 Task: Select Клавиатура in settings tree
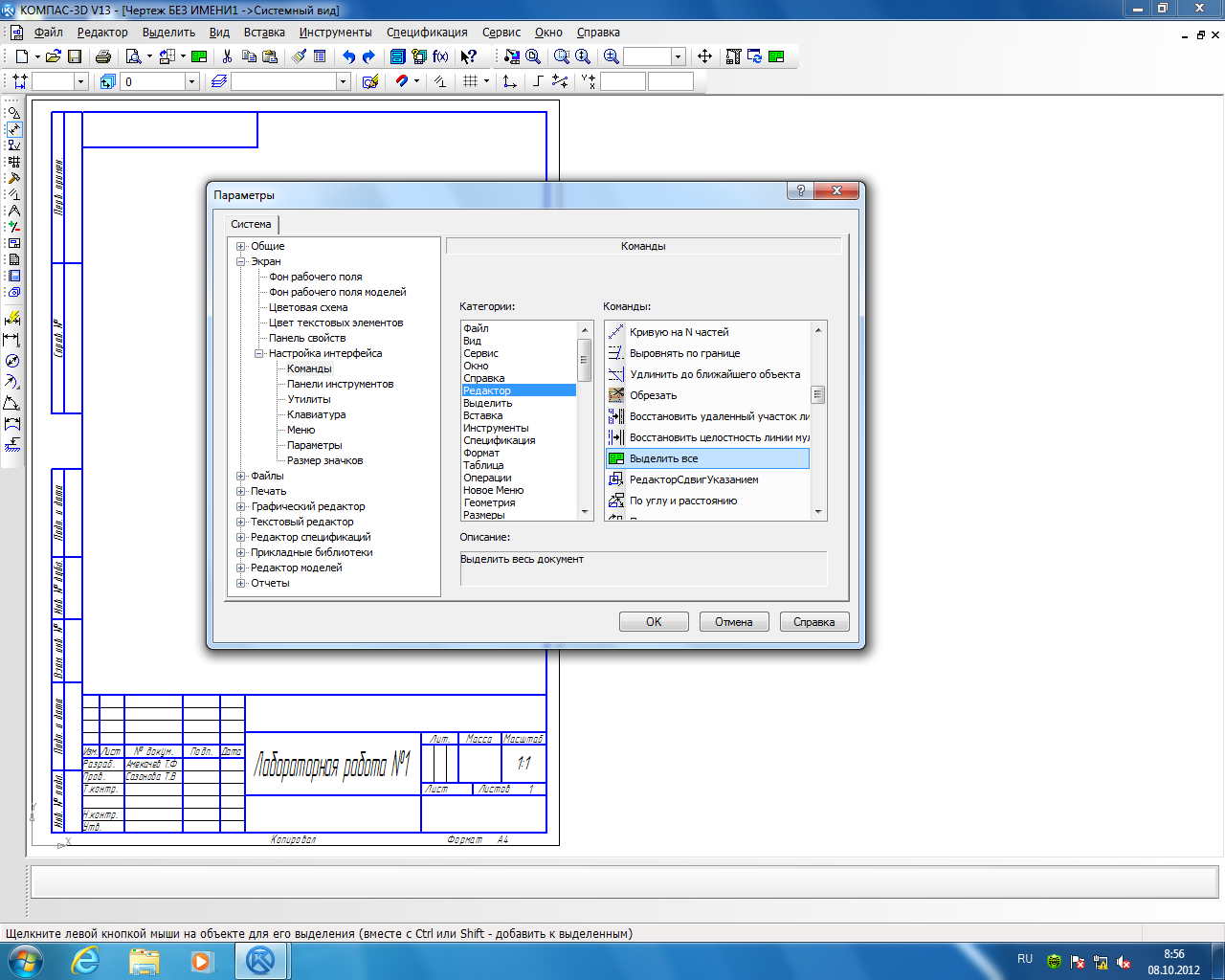pyautogui.click(x=317, y=414)
